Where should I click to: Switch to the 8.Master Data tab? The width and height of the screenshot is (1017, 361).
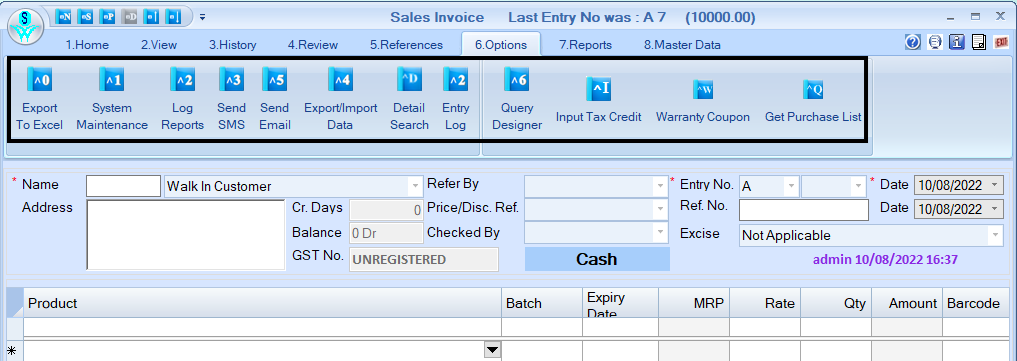[x=682, y=45]
